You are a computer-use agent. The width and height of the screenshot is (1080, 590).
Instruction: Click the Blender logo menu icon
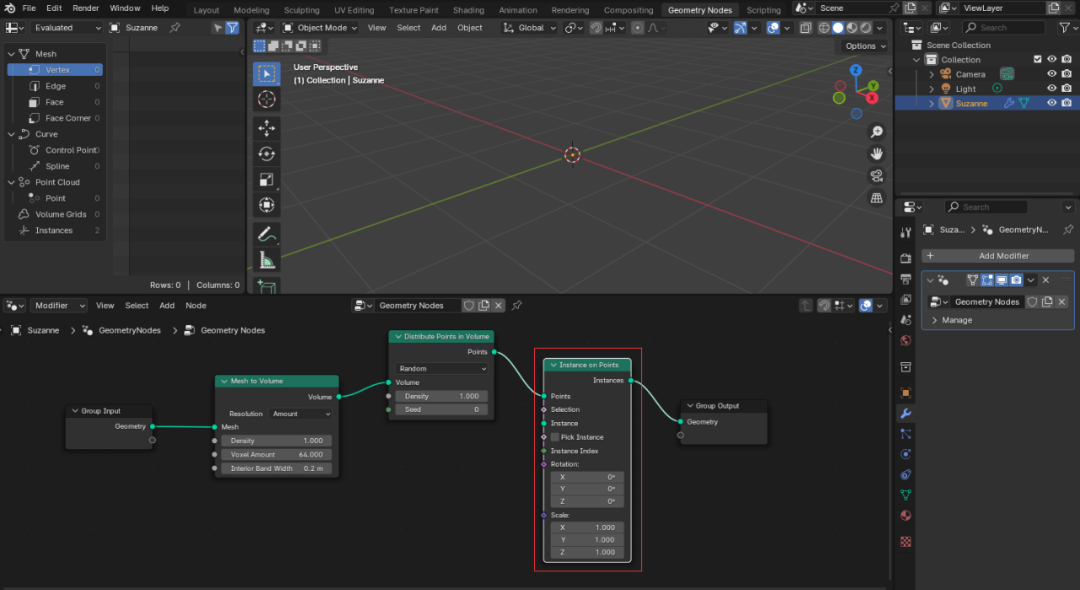(x=10, y=8)
